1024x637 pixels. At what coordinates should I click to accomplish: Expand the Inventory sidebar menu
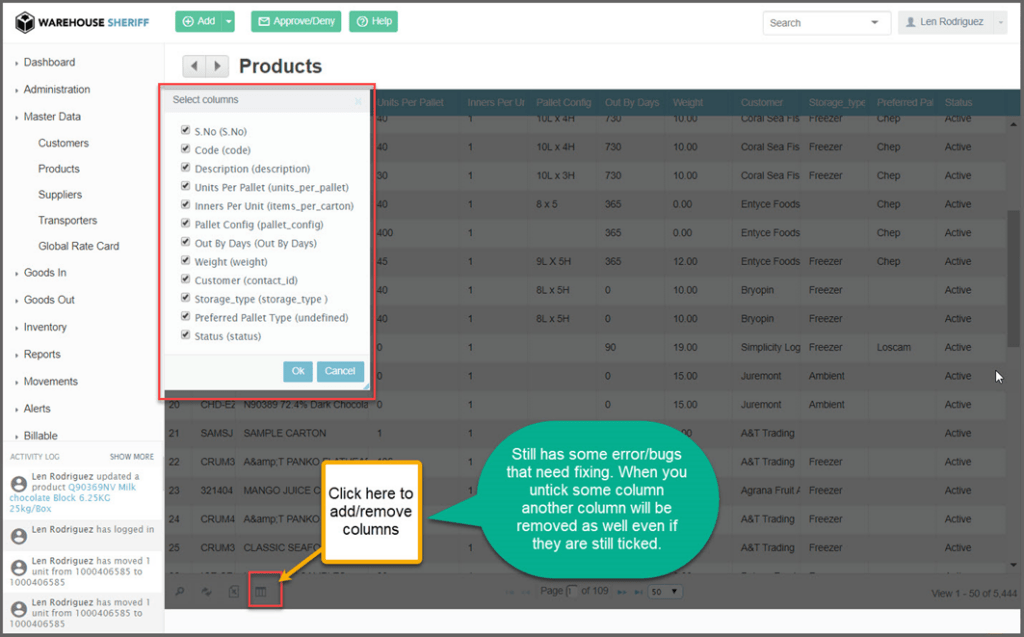(45, 327)
